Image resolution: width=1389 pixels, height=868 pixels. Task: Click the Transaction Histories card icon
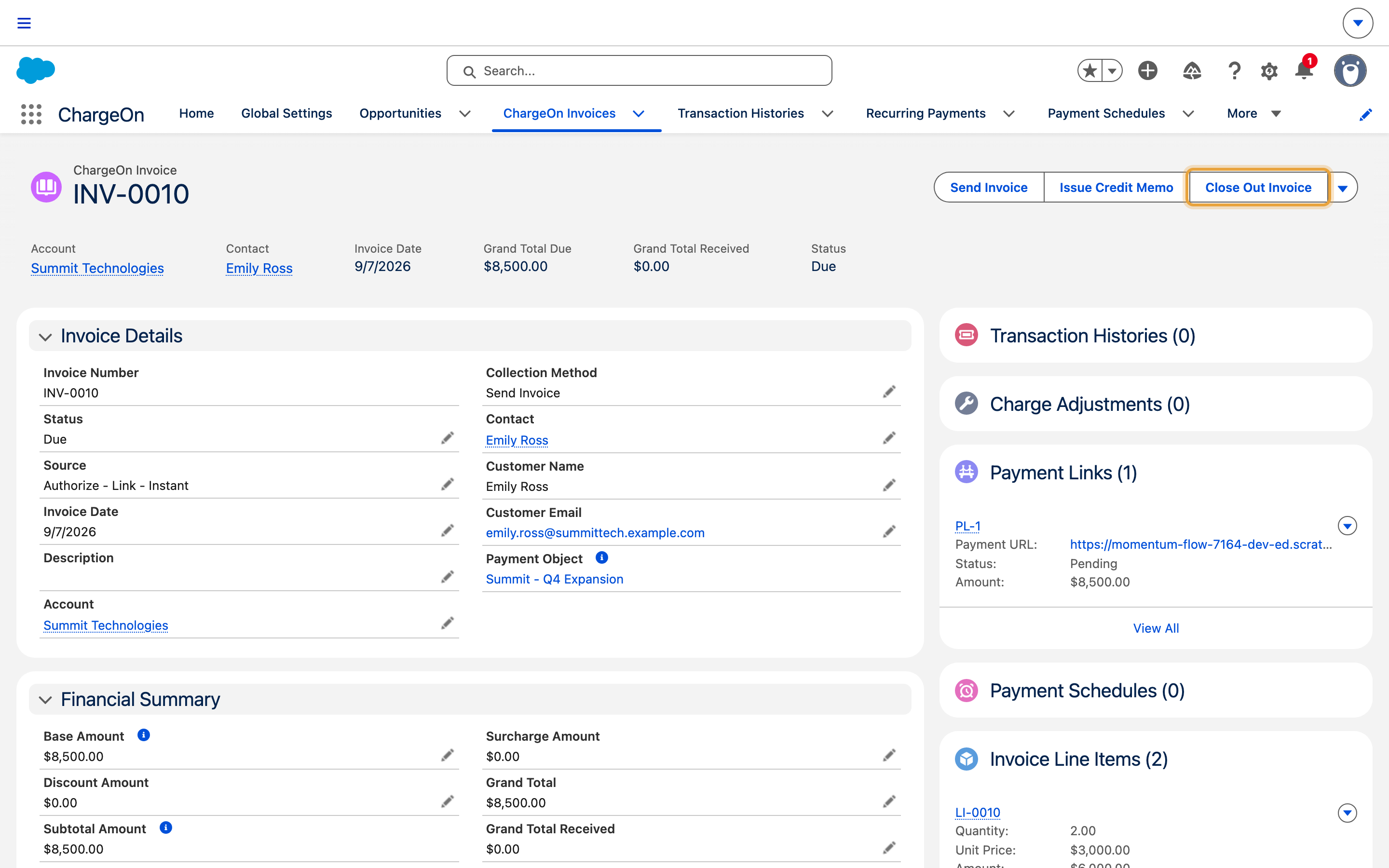[x=967, y=335]
